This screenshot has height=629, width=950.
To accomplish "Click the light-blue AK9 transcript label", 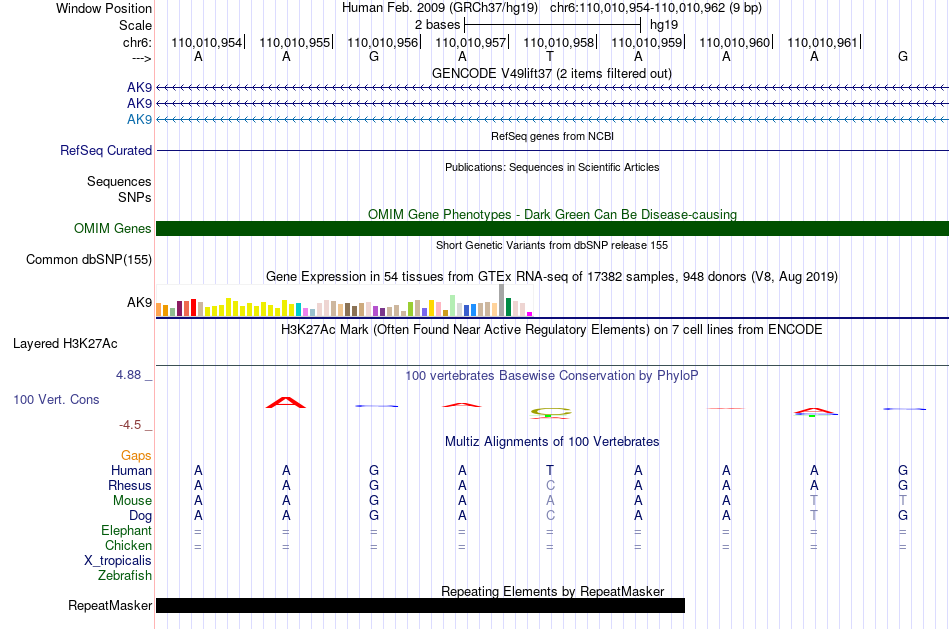I will pos(139,119).
